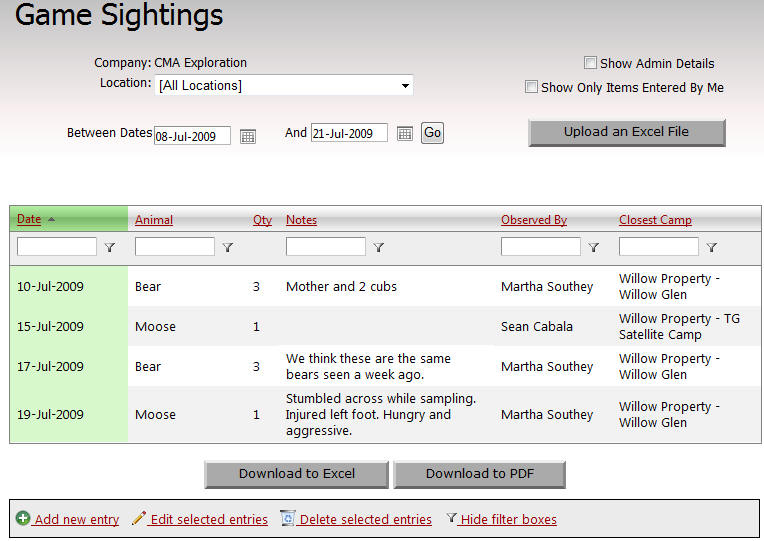The height and width of the screenshot is (541, 764).
Task: Click the 'Game Sightings' page heading
Action: (119, 15)
